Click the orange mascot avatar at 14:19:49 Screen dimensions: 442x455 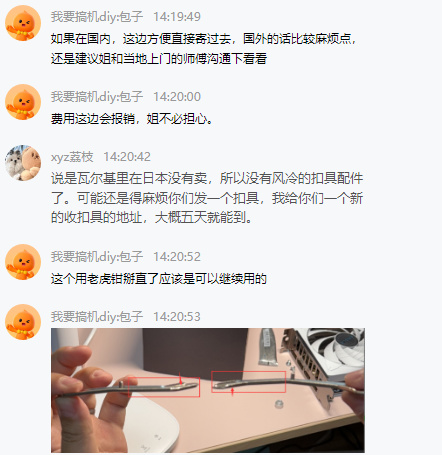click(23, 23)
